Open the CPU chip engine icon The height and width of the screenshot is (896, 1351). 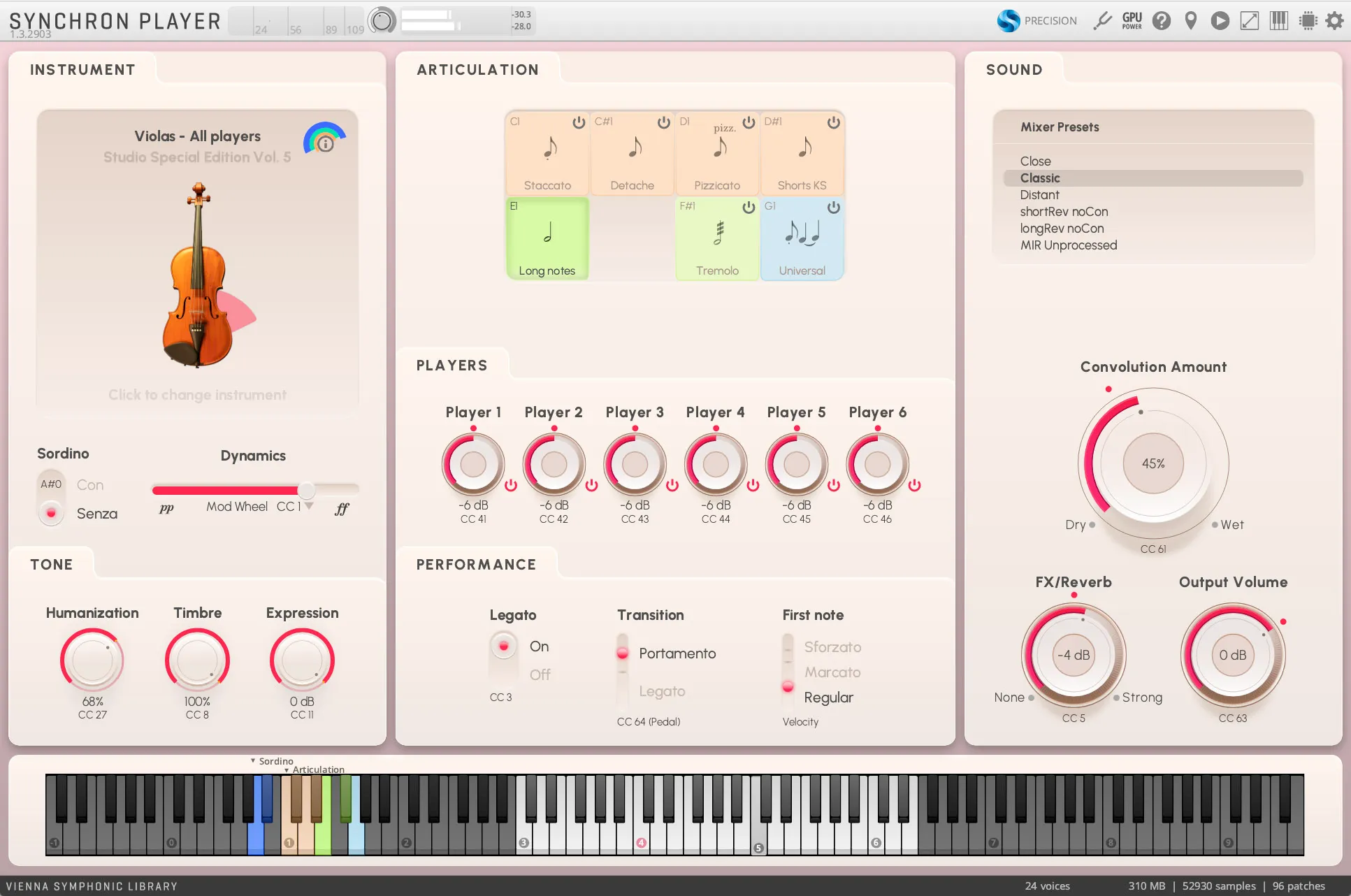[1308, 21]
